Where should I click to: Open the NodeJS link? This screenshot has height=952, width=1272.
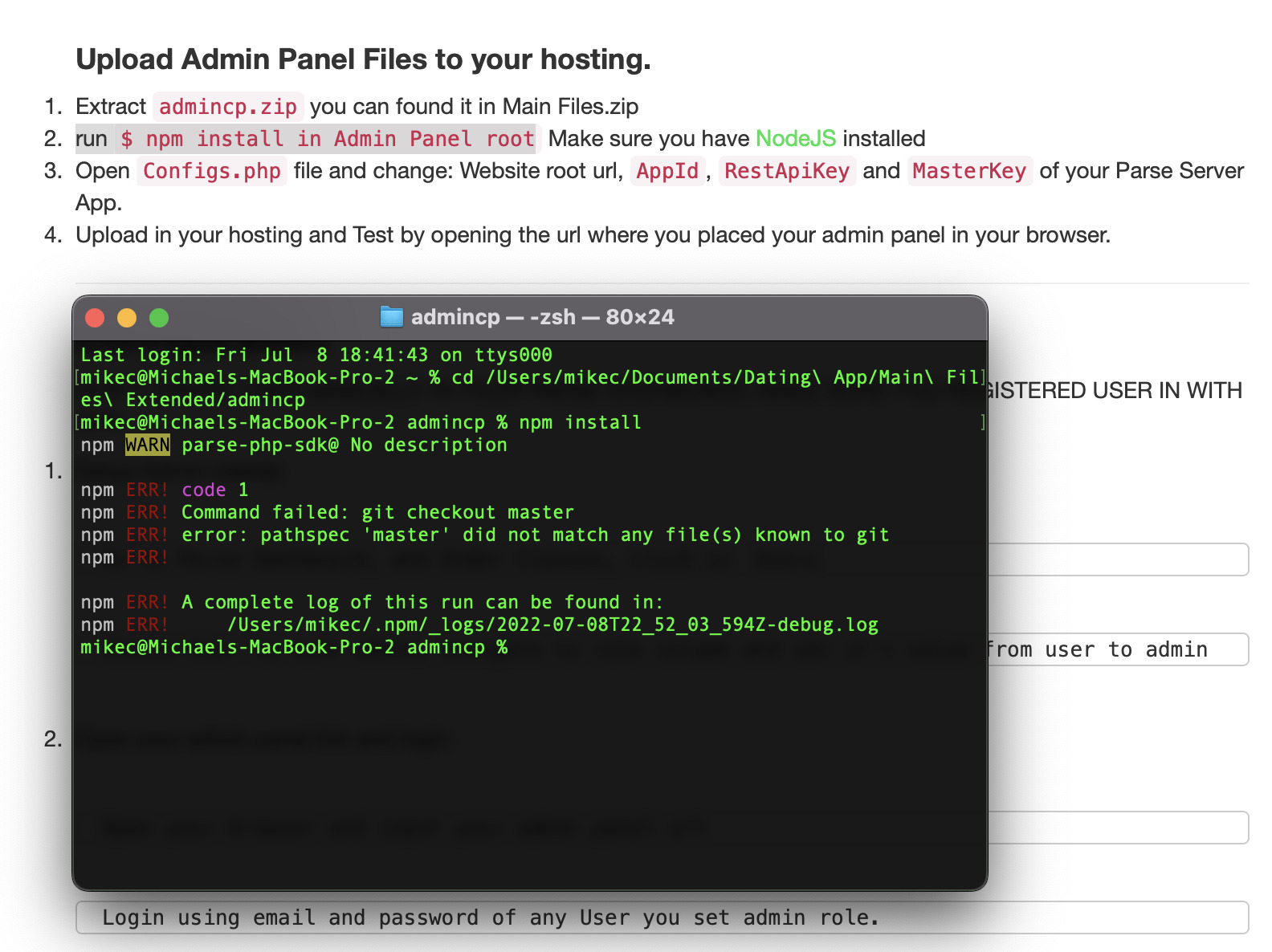tap(796, 139)
